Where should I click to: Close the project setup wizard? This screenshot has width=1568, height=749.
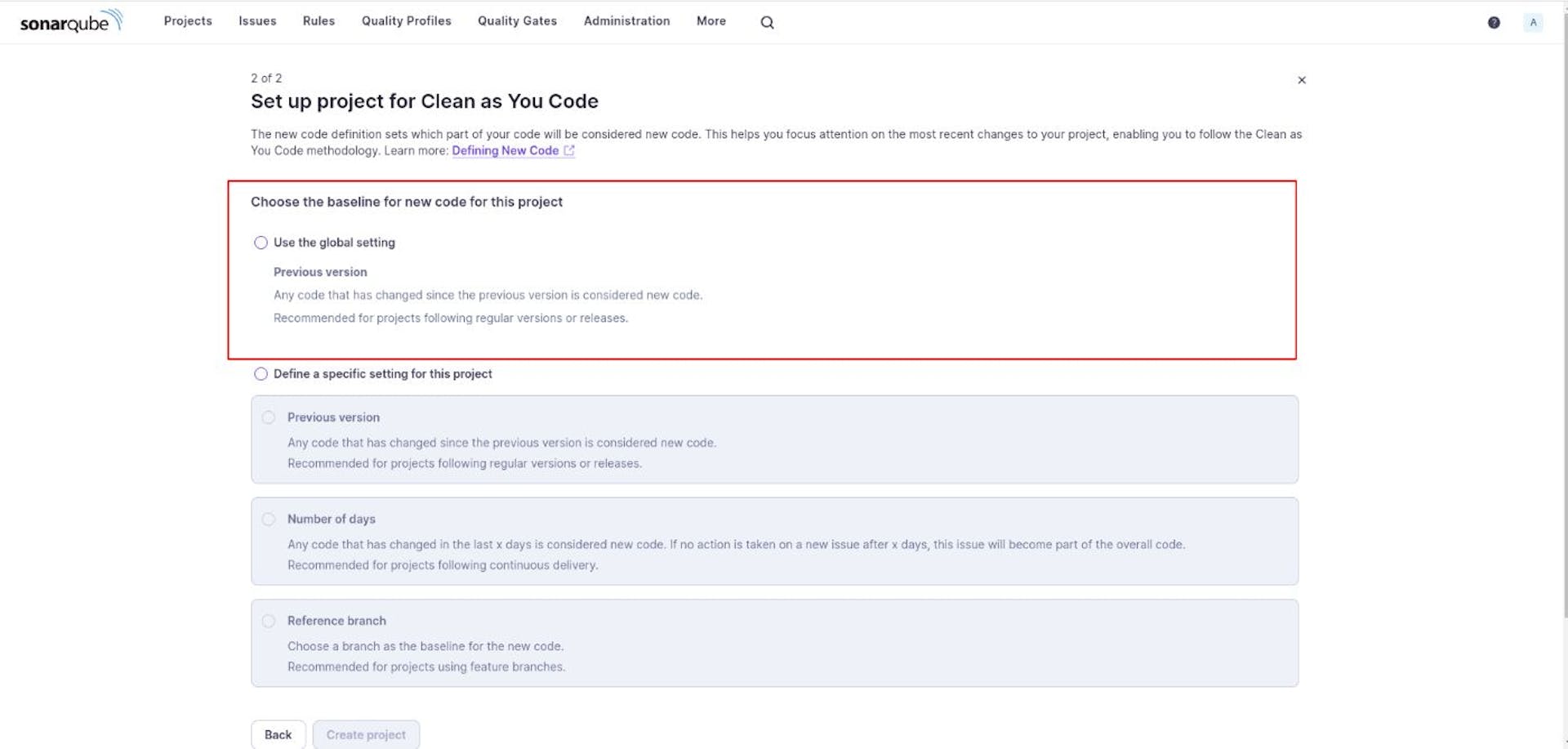[1302, 80]
